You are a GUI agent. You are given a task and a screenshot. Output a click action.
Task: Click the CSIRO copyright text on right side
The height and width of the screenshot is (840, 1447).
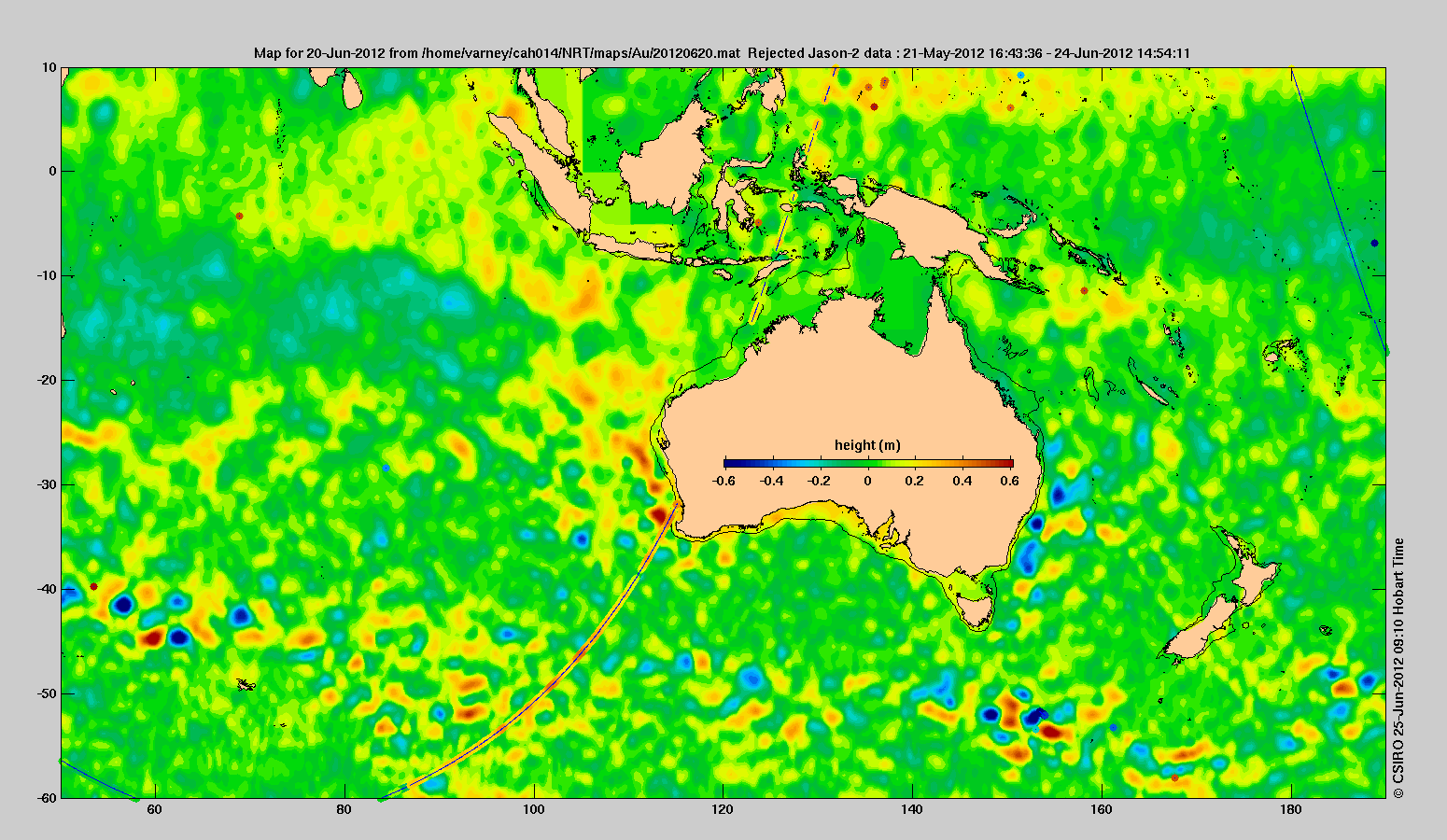(x=1398, y=667)
